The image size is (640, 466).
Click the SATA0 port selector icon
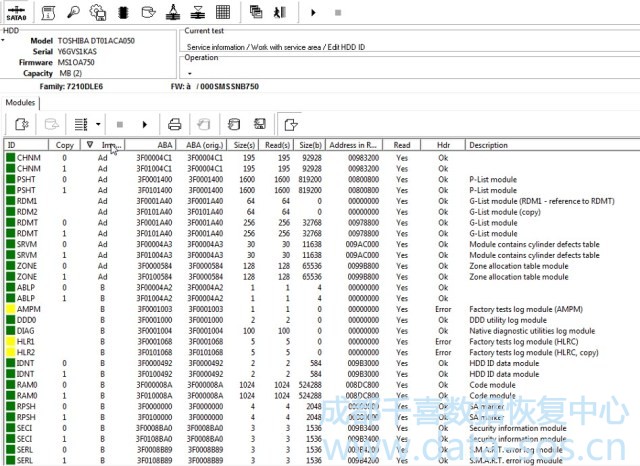coord(15,12)
